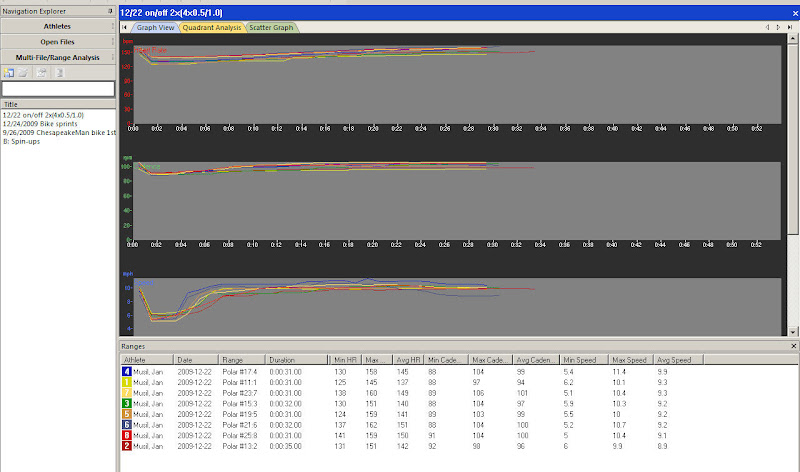Viewport: 800px width, 472px height.
Task: Click the open folder icon in the navigation toolbar
Action: click(23, 73)
